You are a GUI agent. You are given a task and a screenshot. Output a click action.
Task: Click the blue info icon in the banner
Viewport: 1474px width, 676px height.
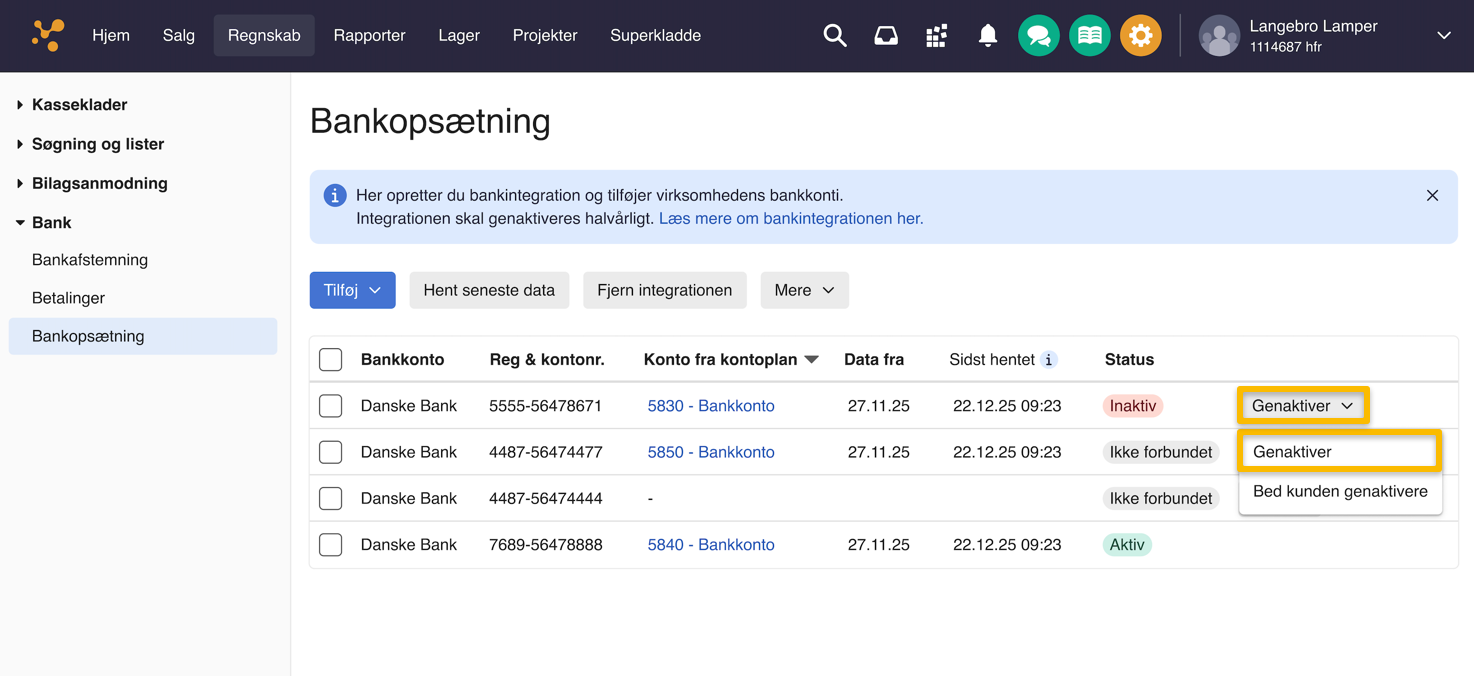[x=335, y=196]
